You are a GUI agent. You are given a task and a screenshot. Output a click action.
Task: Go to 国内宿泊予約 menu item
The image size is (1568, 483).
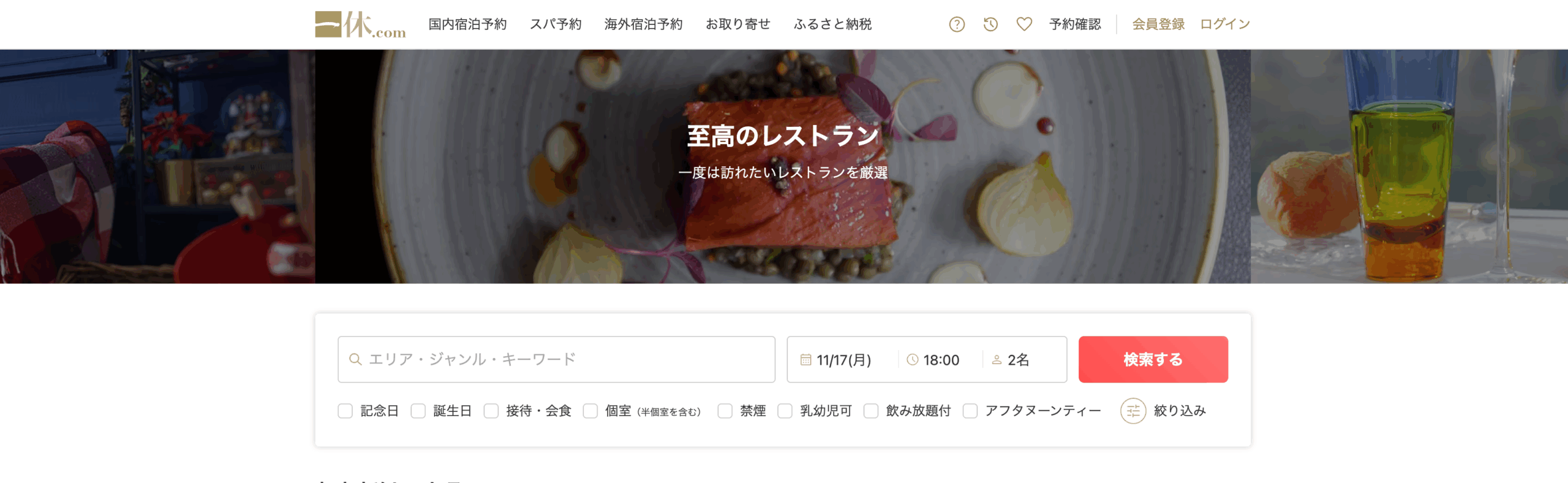click(467, 25)
